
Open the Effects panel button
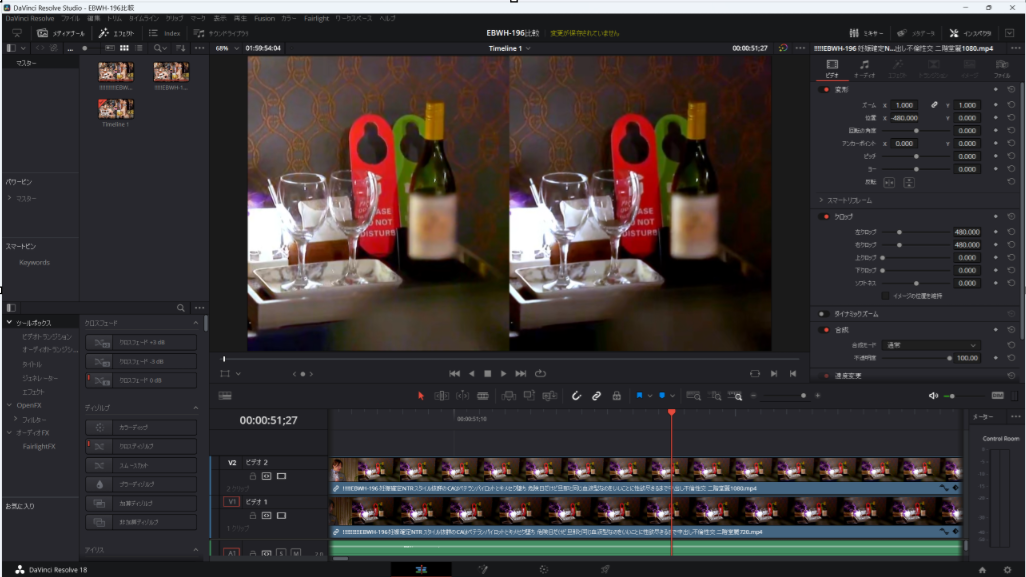(117, 33)
